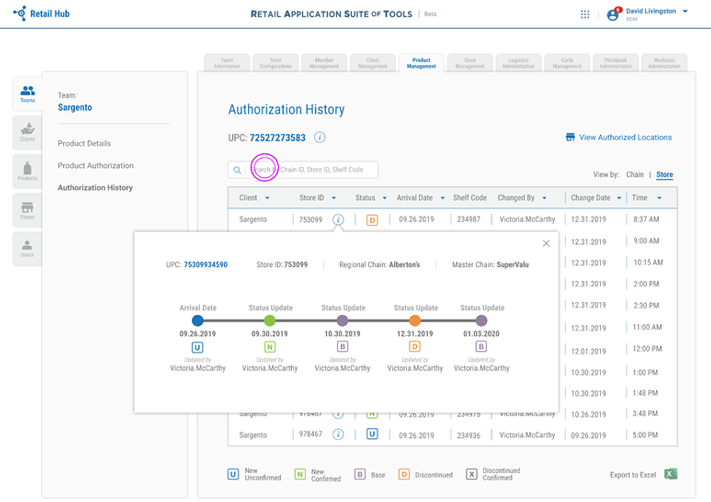Click the info icon beside the UPC number
Viewport: 711px width, 502px height.
pyautogui.click(x=320, y=137)
